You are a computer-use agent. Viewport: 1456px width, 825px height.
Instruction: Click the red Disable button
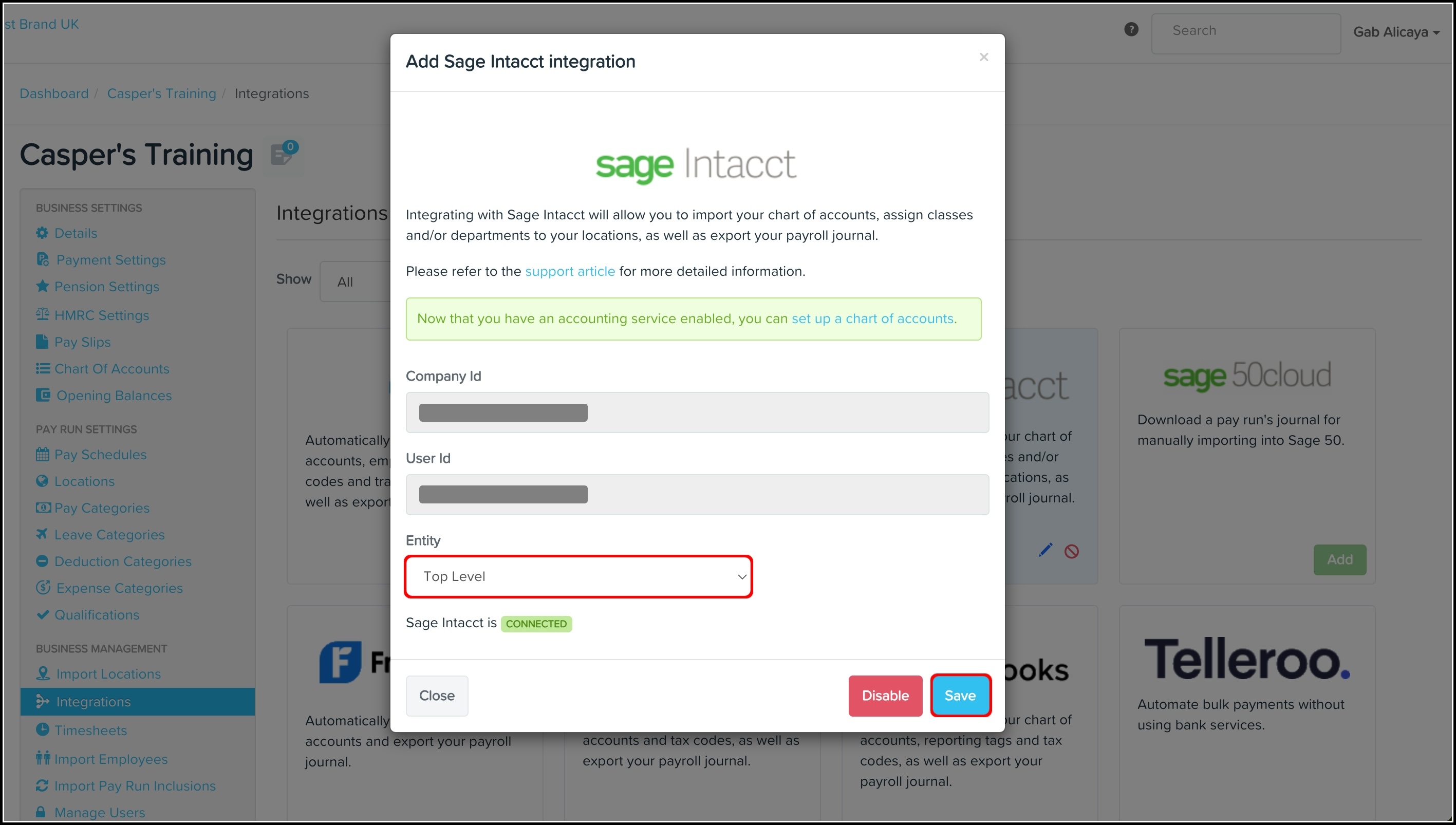point(885,695)
